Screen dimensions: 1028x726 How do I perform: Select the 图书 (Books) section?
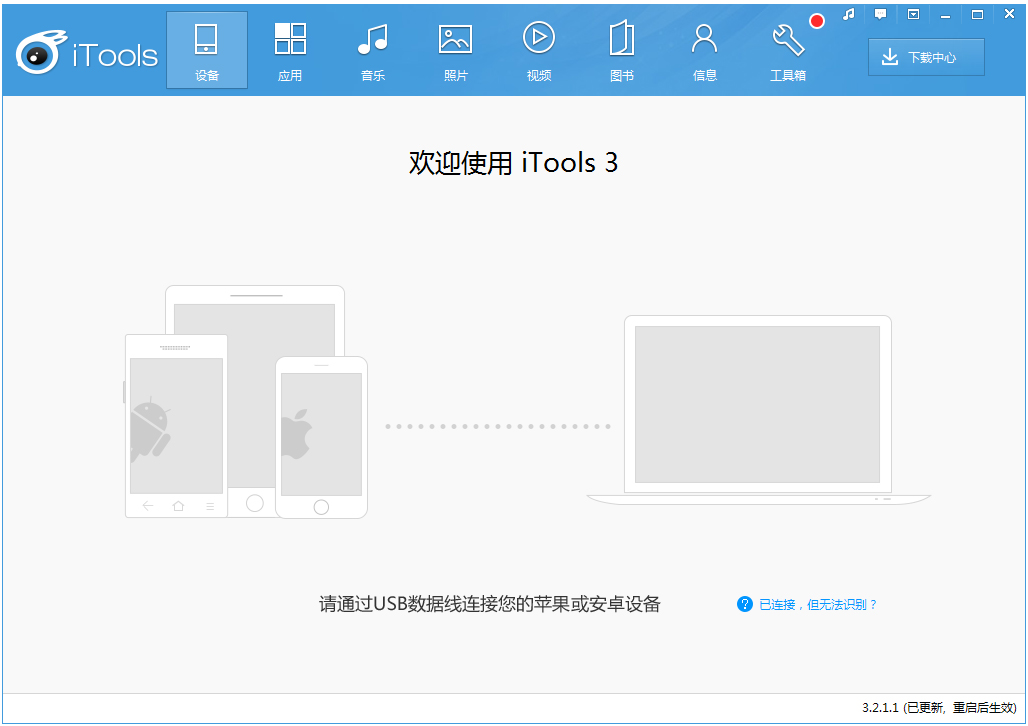coord(622,51)
